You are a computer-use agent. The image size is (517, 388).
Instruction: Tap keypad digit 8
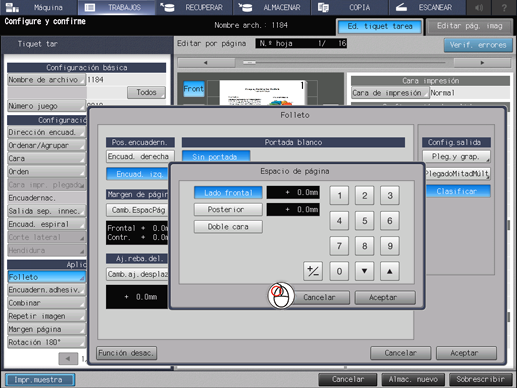tap(364, 246)
